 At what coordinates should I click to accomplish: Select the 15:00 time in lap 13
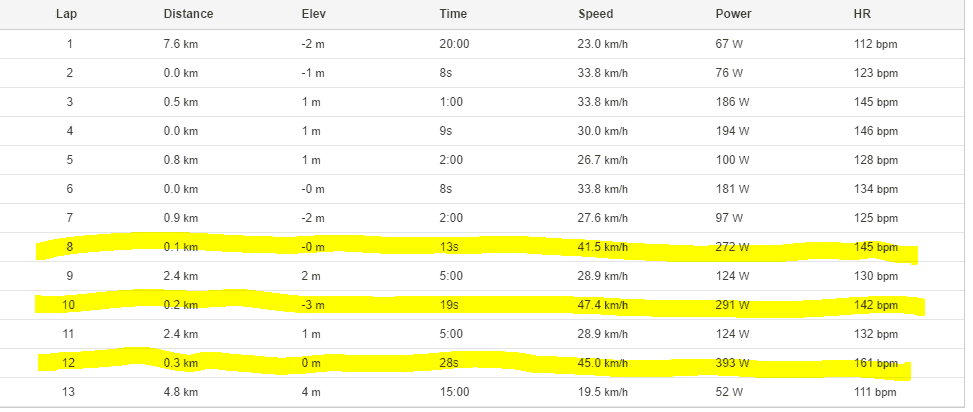pyautogui.click(x=454, y=391)
